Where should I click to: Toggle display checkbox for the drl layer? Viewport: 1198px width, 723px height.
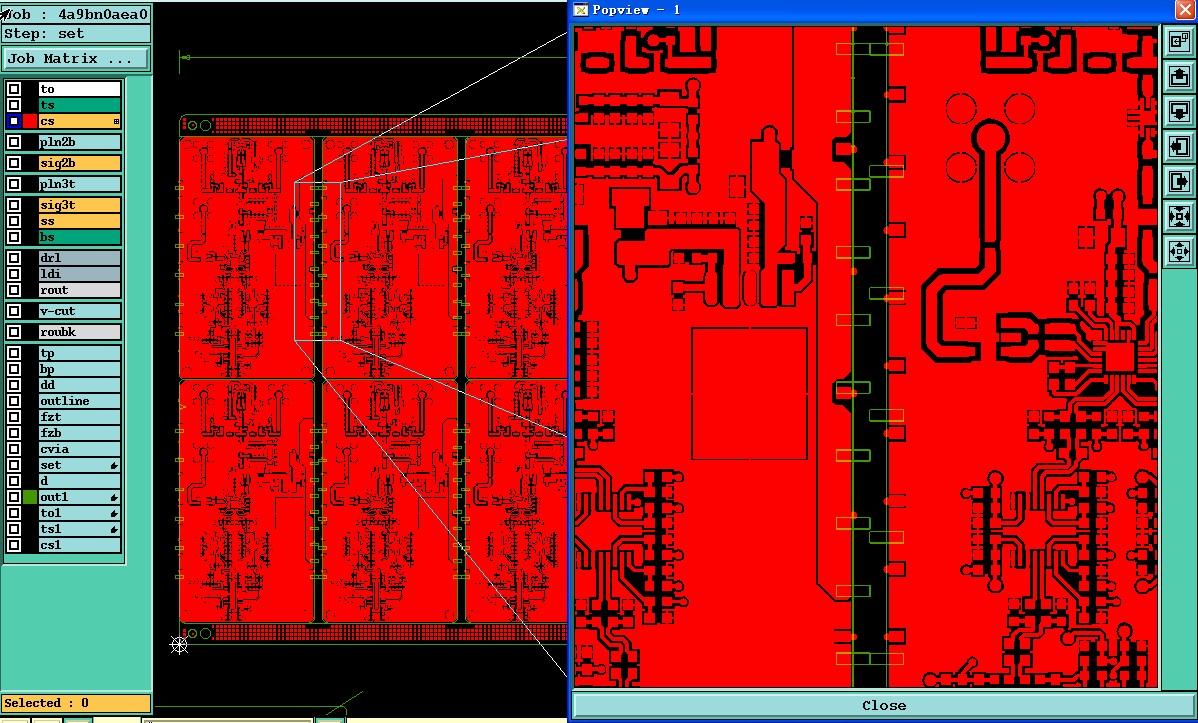tap(14, 258)
